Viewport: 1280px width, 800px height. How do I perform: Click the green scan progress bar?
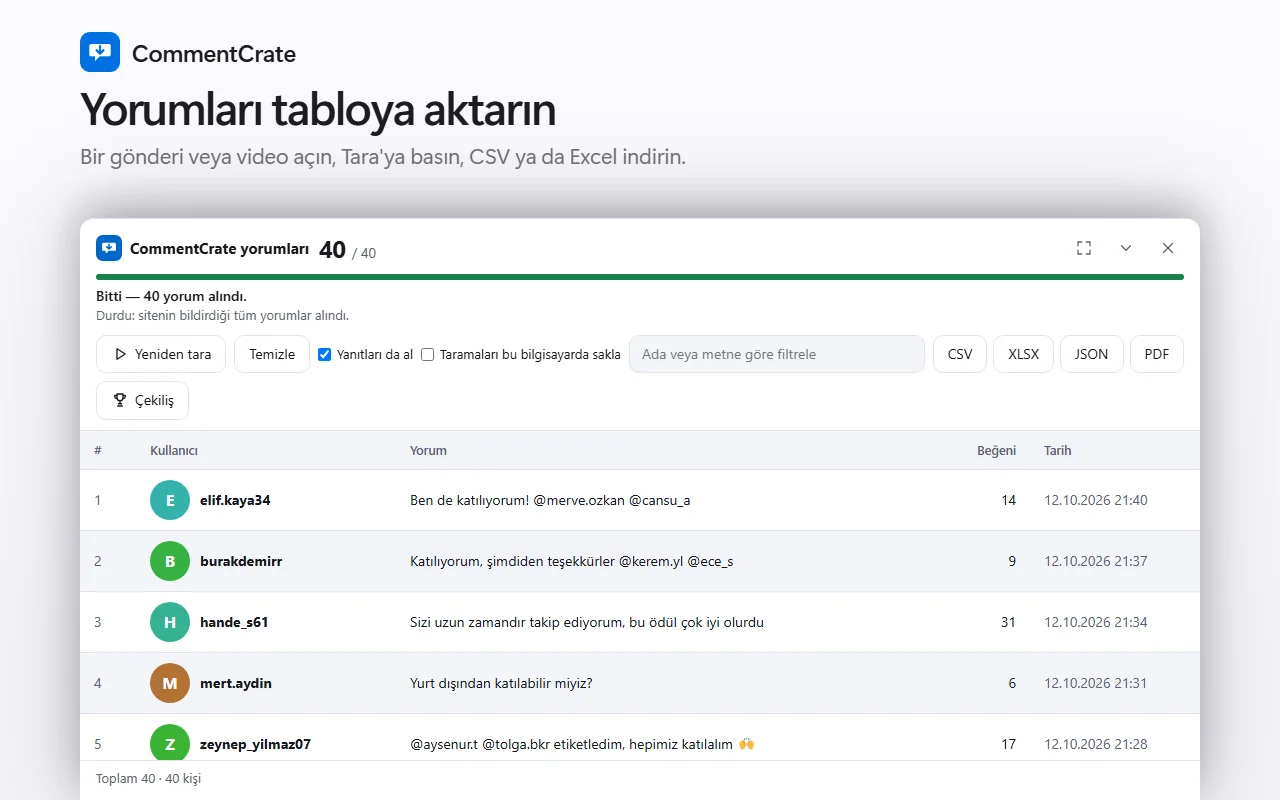640,277
